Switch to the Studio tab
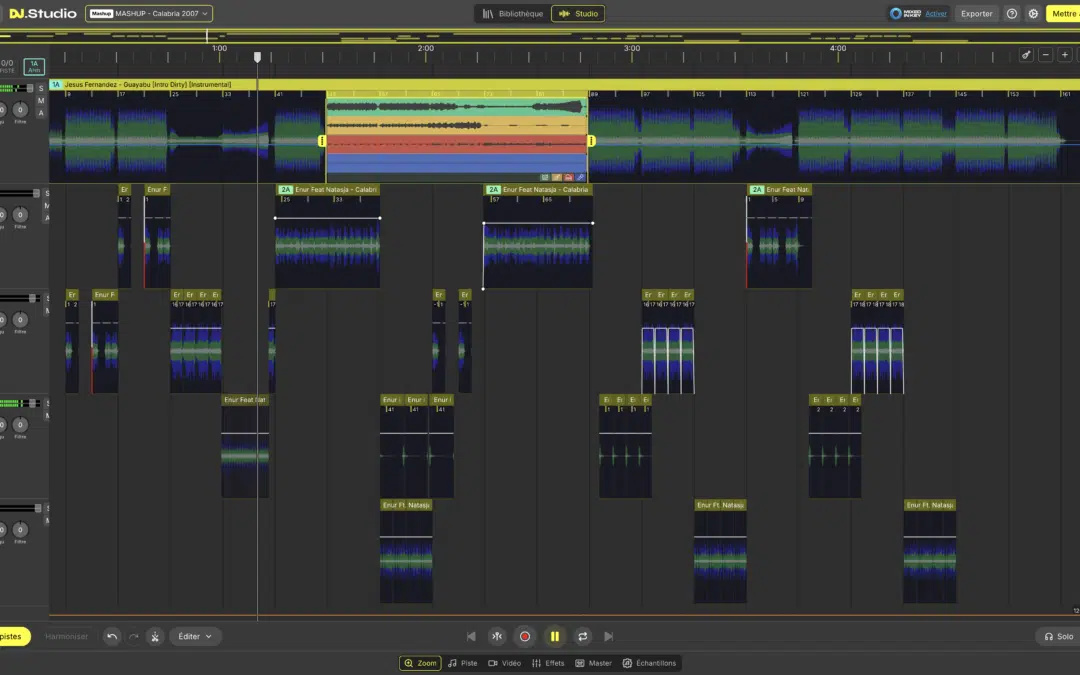 578,14
